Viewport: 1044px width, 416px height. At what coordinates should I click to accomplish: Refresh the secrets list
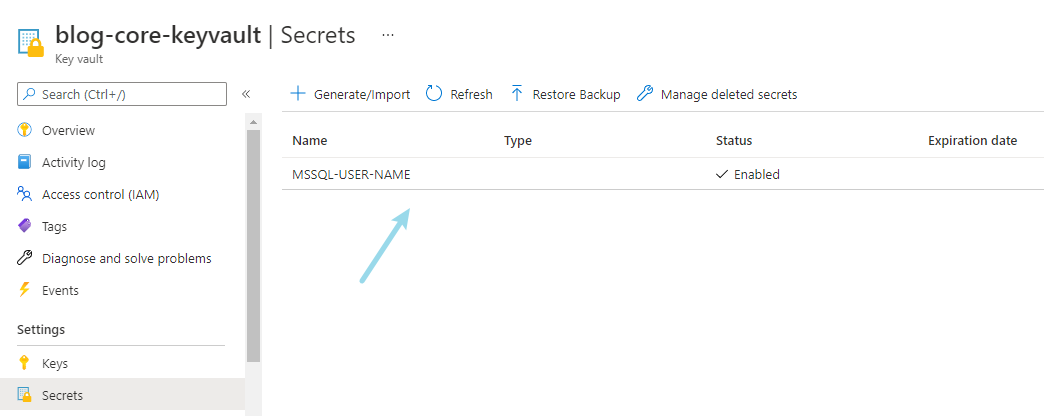pos(459,94)
